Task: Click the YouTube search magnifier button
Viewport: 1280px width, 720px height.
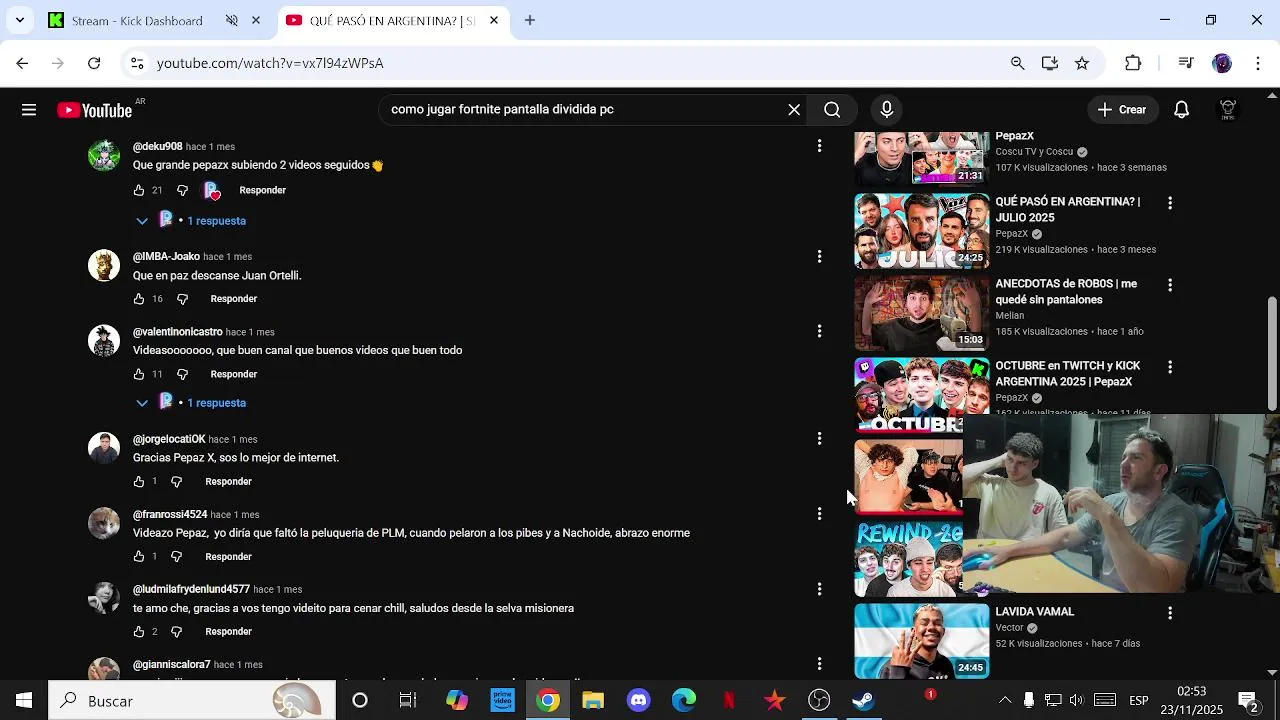Action: (x=832, y=110)
